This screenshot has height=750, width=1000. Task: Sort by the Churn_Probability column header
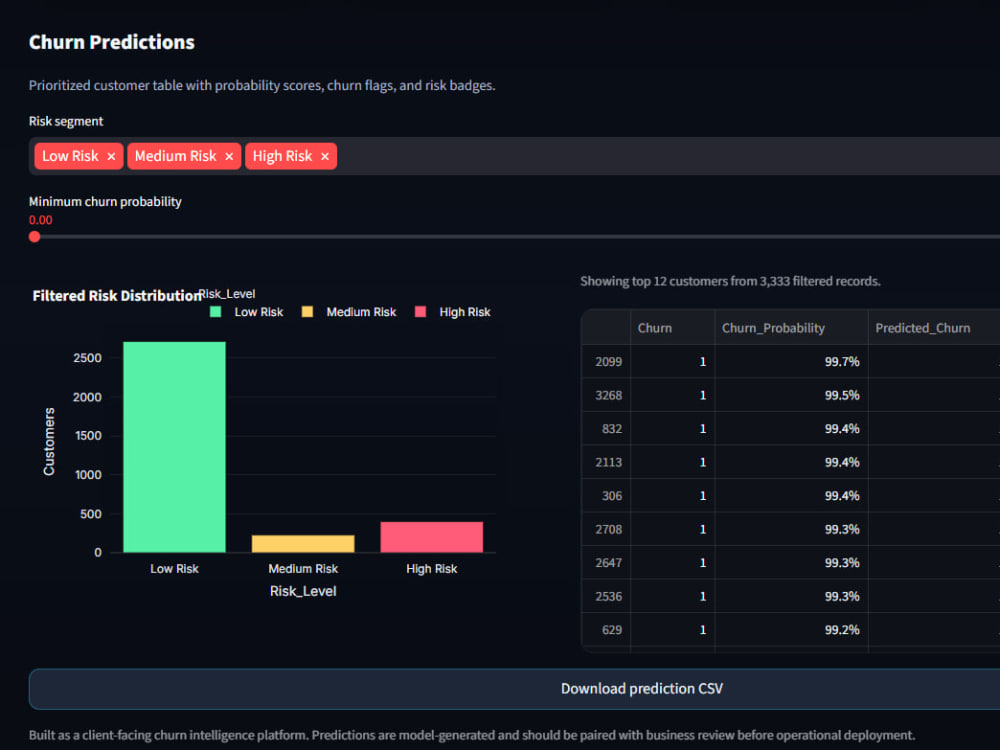(791, 328)
